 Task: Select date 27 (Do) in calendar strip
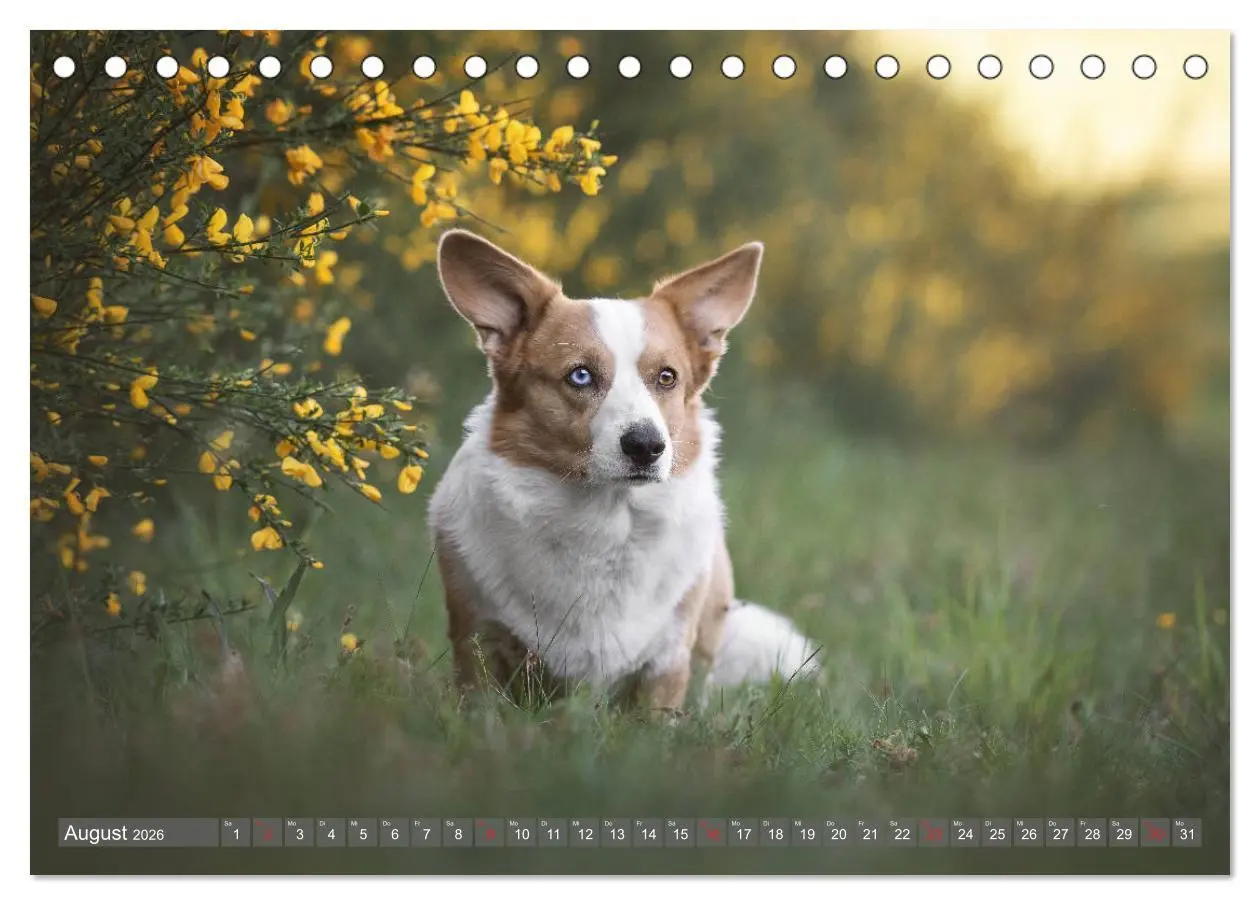[x=1060, y=833]
